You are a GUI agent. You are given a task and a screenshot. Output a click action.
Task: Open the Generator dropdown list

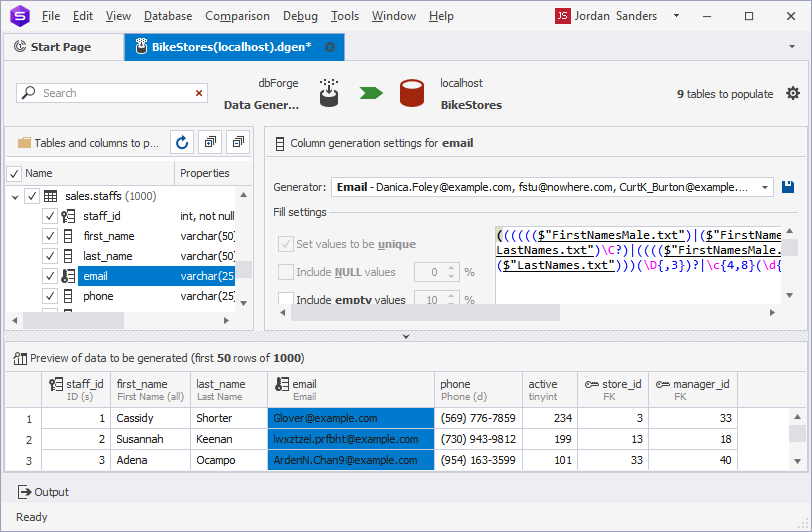tap(765, 187)
